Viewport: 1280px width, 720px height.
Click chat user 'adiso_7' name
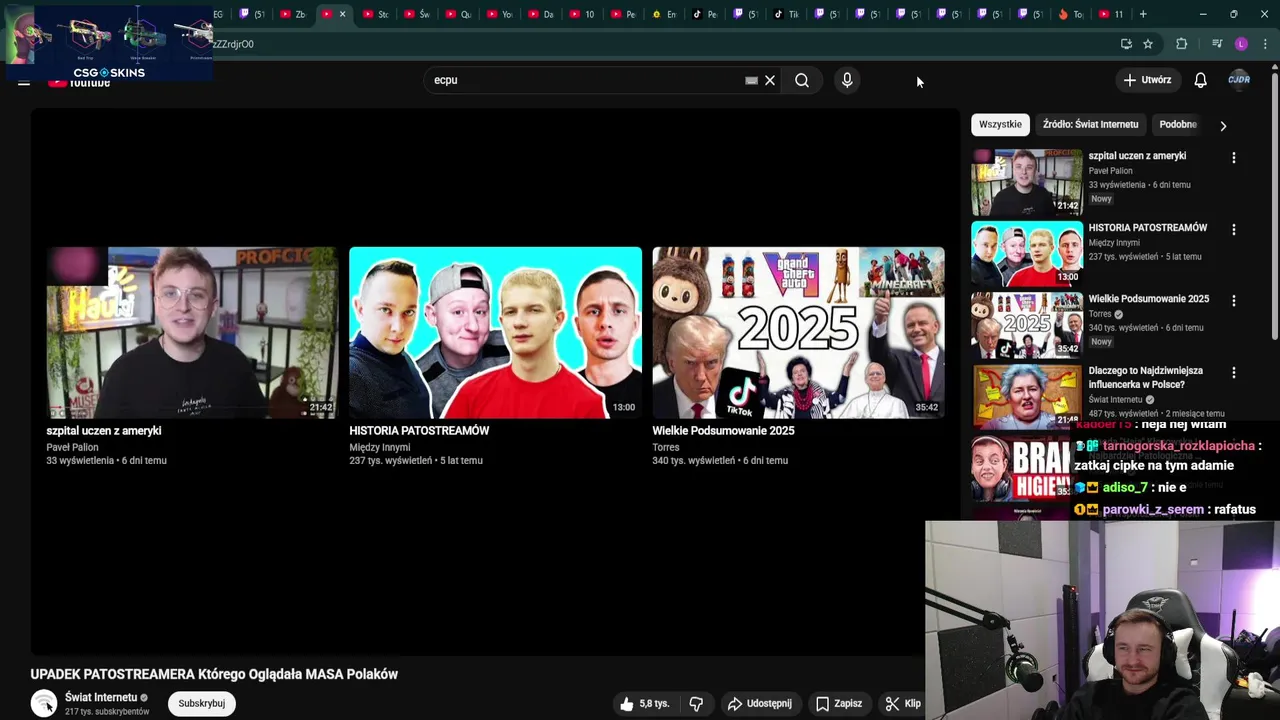pos(1125,488)
